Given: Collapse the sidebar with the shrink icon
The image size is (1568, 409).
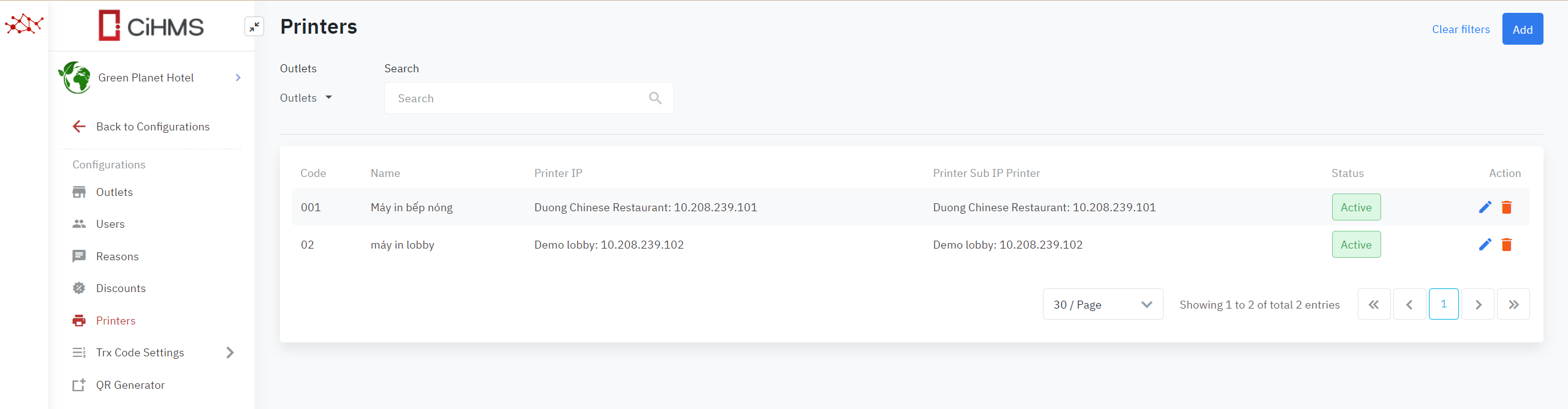Looking at the screenshot, I should click(254, 26).
